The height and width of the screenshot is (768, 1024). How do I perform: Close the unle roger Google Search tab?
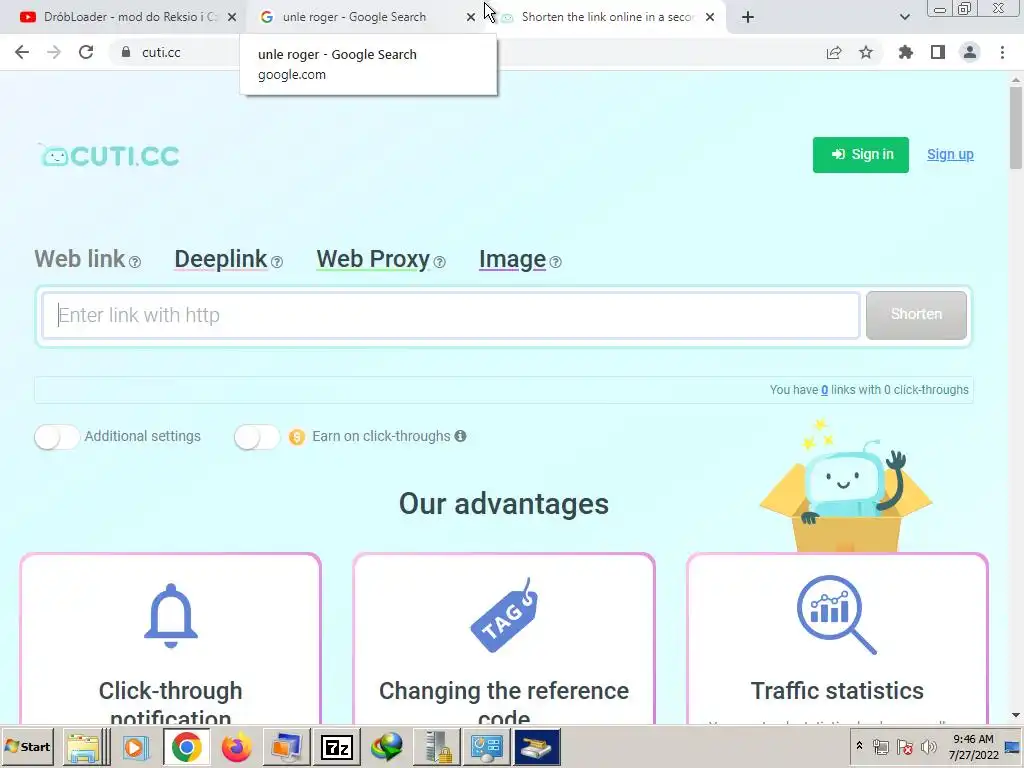[x=471, y=17]
